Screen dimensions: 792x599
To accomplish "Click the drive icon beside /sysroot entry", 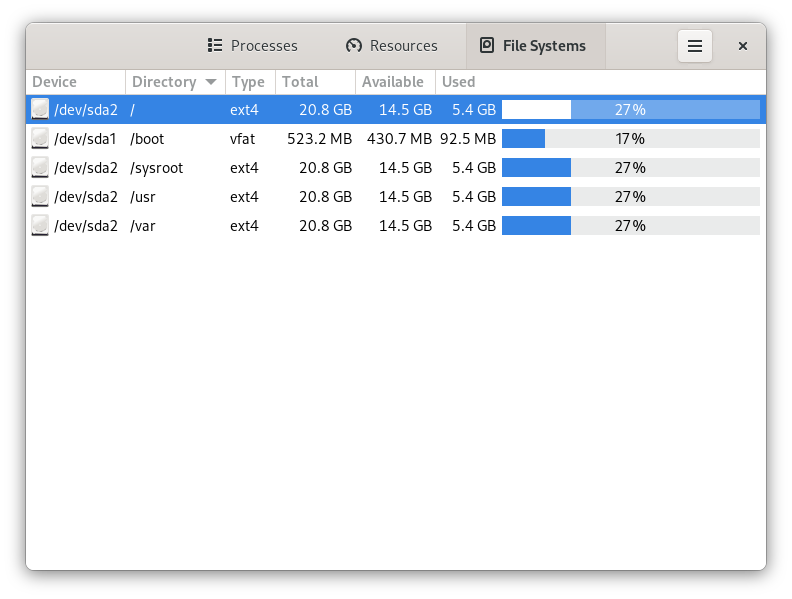I will (x=40, y=167).
